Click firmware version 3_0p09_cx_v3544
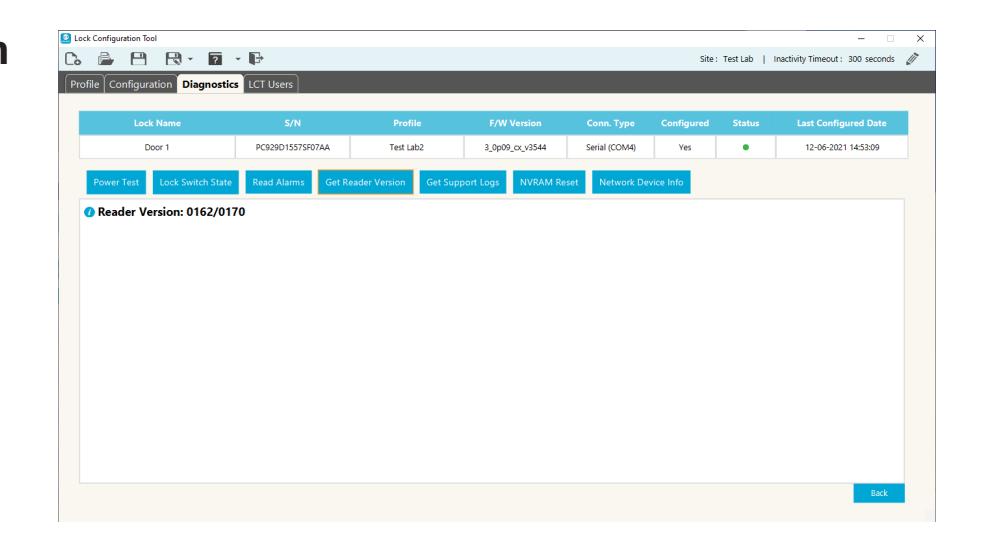The image size is (988, 534). pyautogui.click(x=515, y=148)
